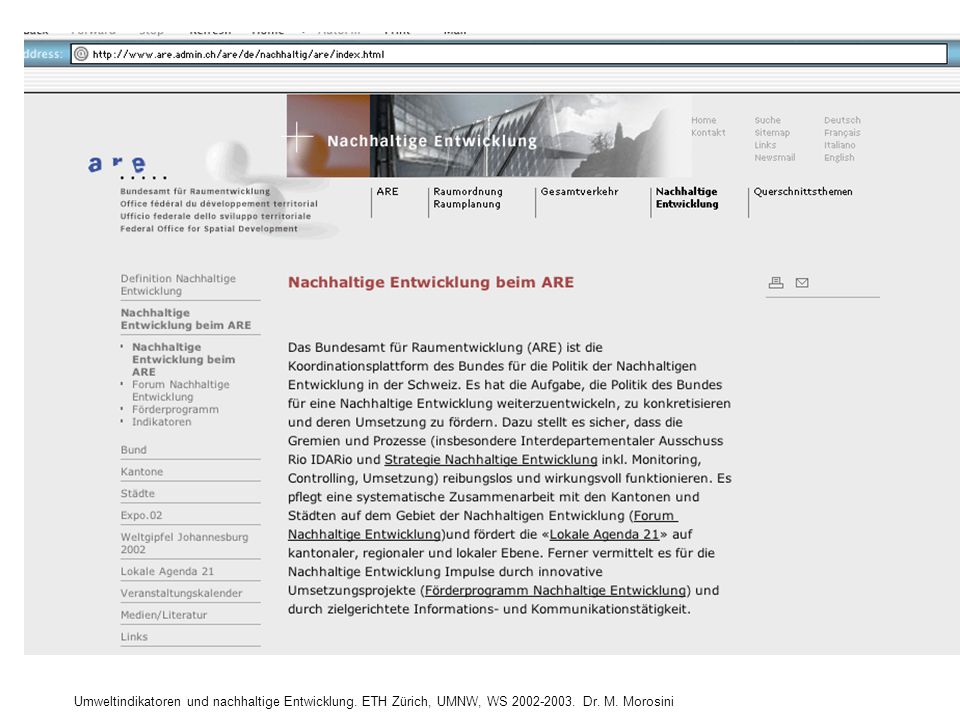Open Förderprogramm sidebar sub-item
This screenshot has height=720, width=960.
click(x=175, y=410)
